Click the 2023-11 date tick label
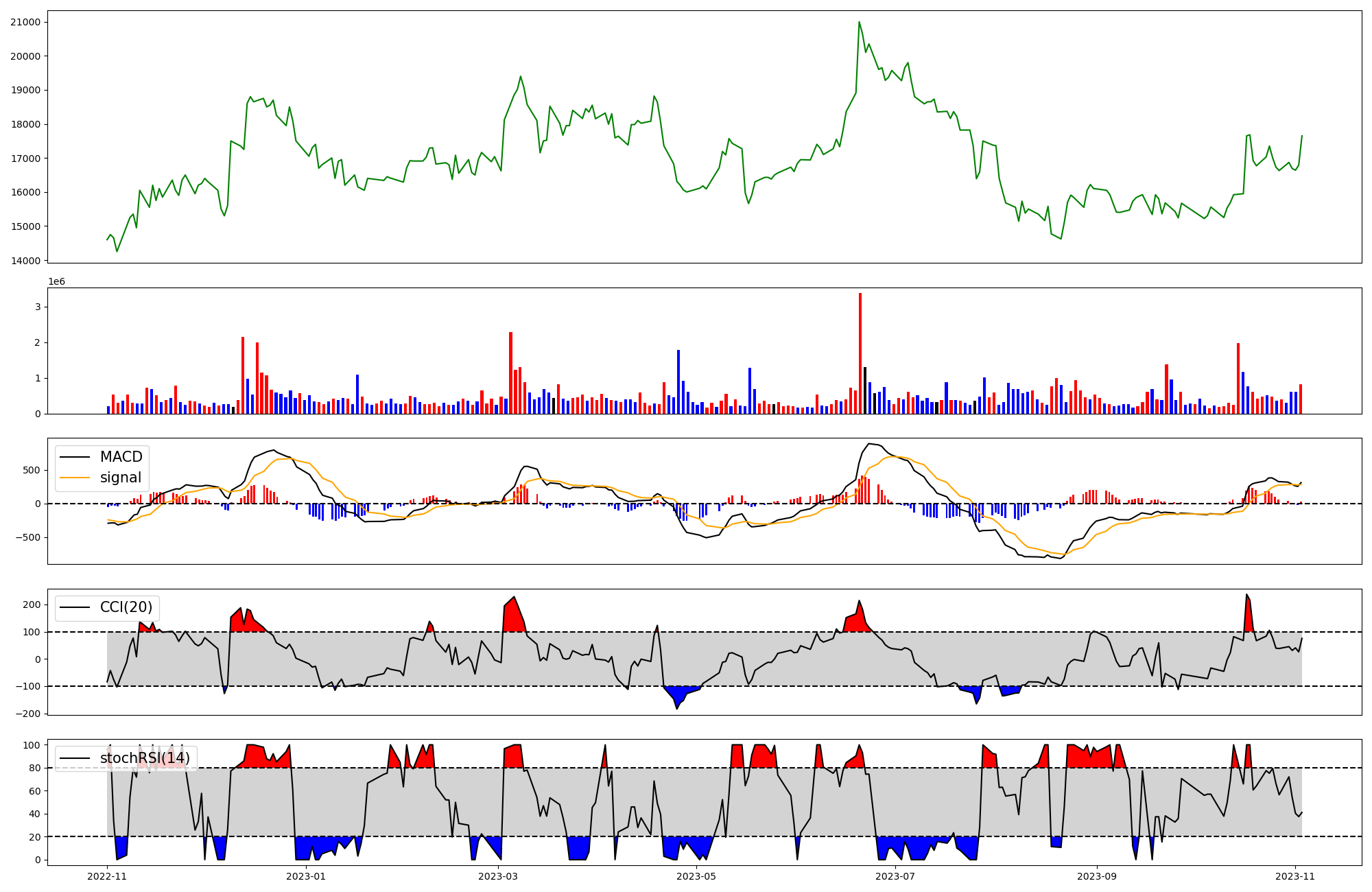 tap(1295, 876)
